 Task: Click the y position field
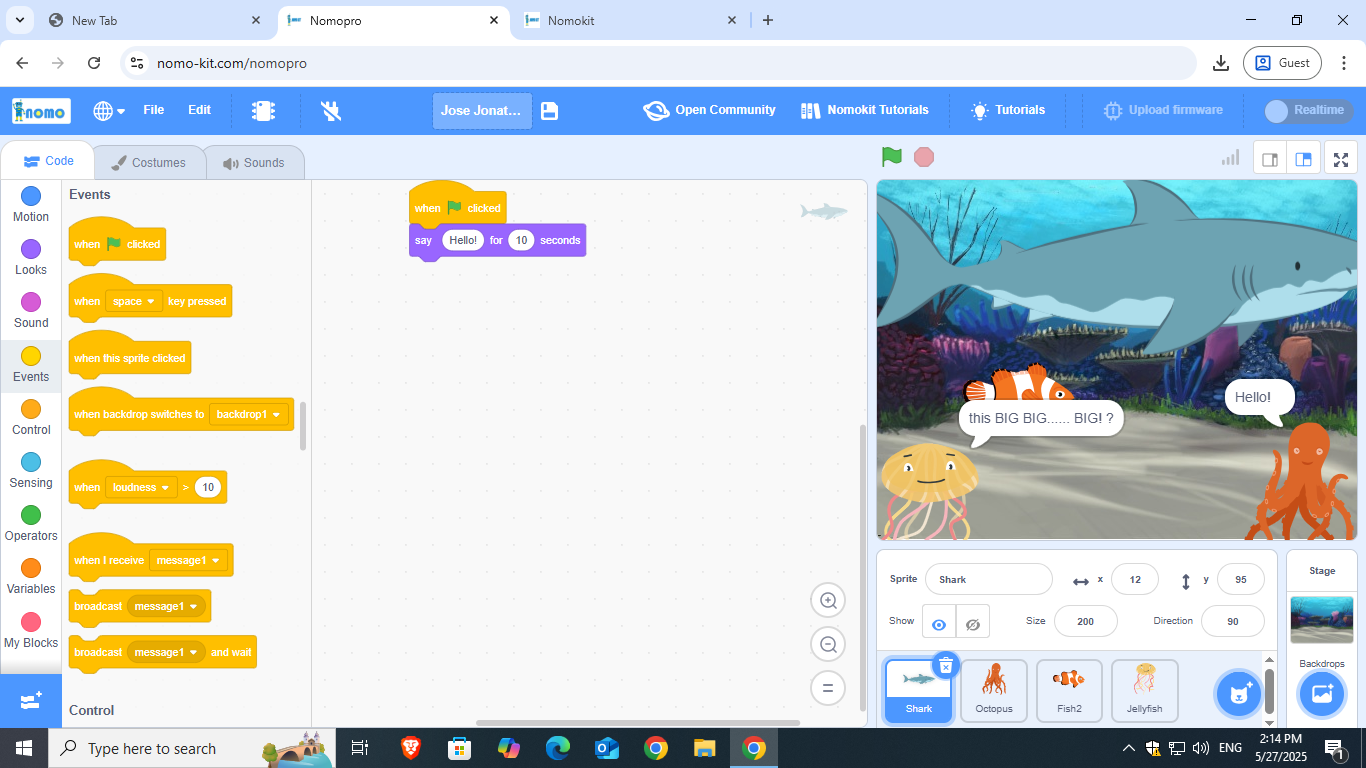[x=1241, y=579]
